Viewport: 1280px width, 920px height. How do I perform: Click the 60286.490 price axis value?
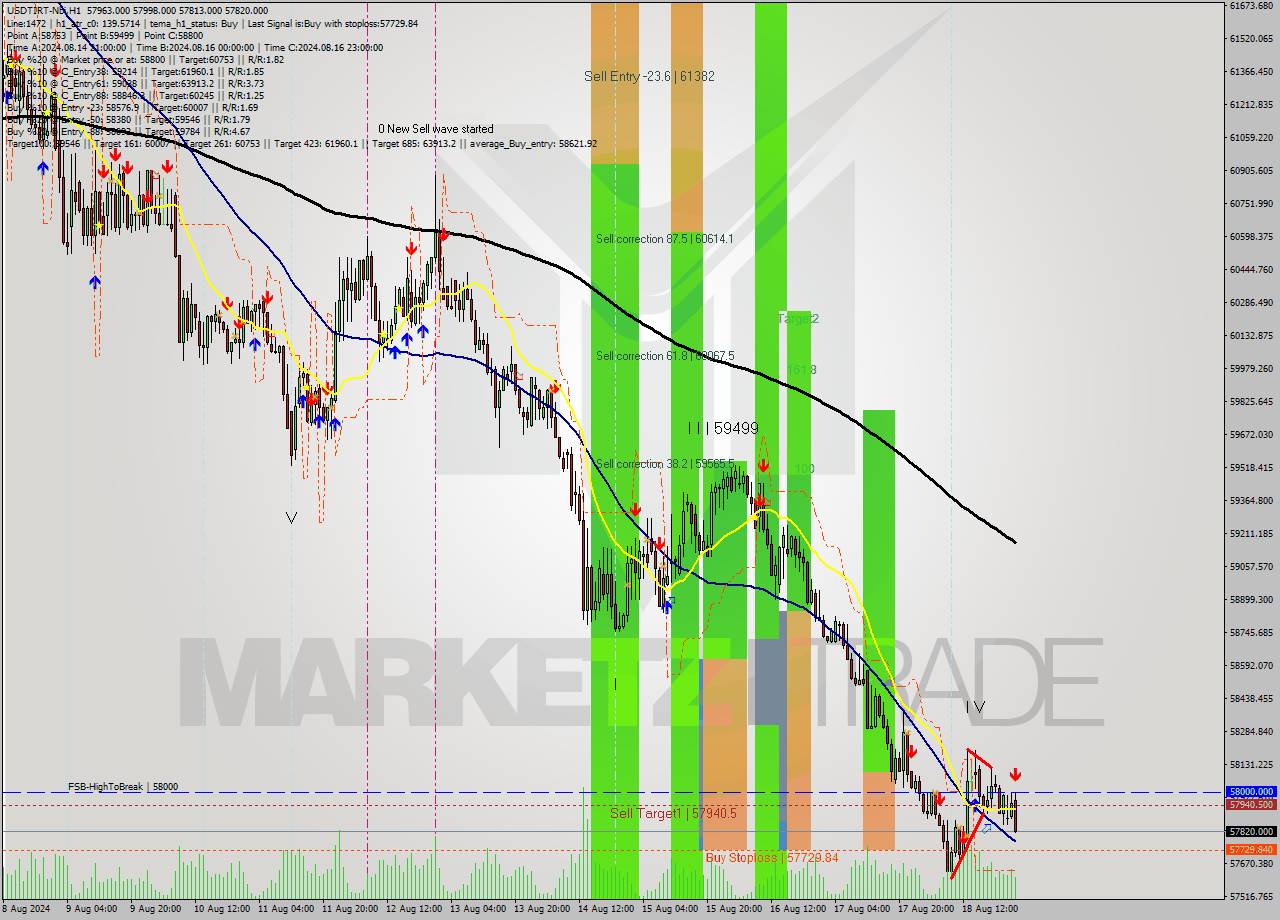tap(1251, 302)
